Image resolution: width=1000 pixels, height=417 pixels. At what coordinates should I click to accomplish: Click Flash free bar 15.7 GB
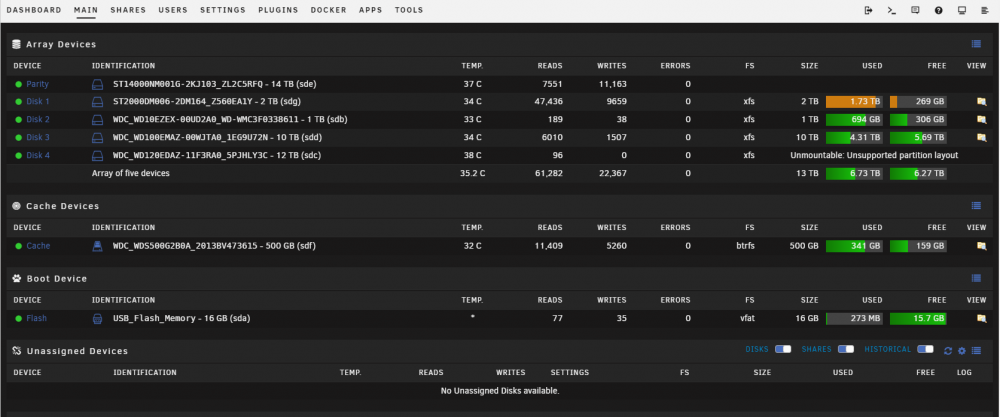point(918,318)
